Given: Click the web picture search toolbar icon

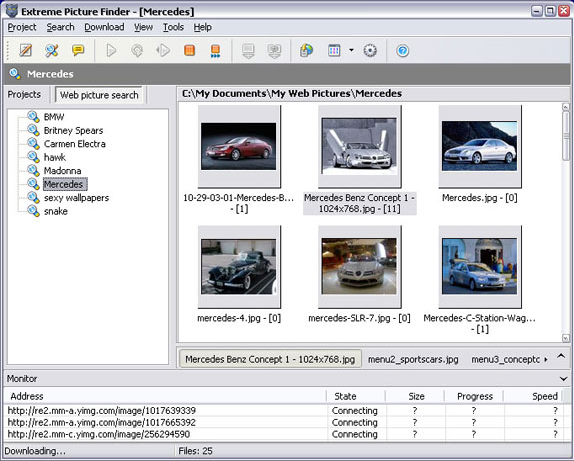Looking at the screenshot, I should pos(52,50).
